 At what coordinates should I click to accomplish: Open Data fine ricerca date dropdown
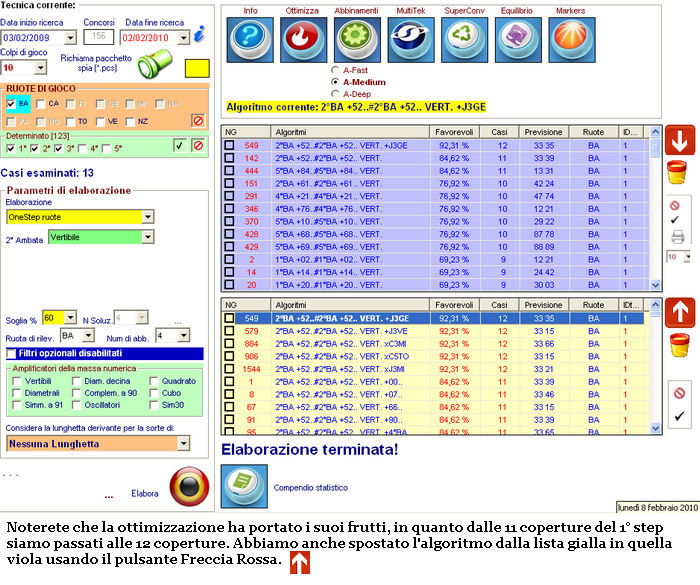click(x=183, y=38)
